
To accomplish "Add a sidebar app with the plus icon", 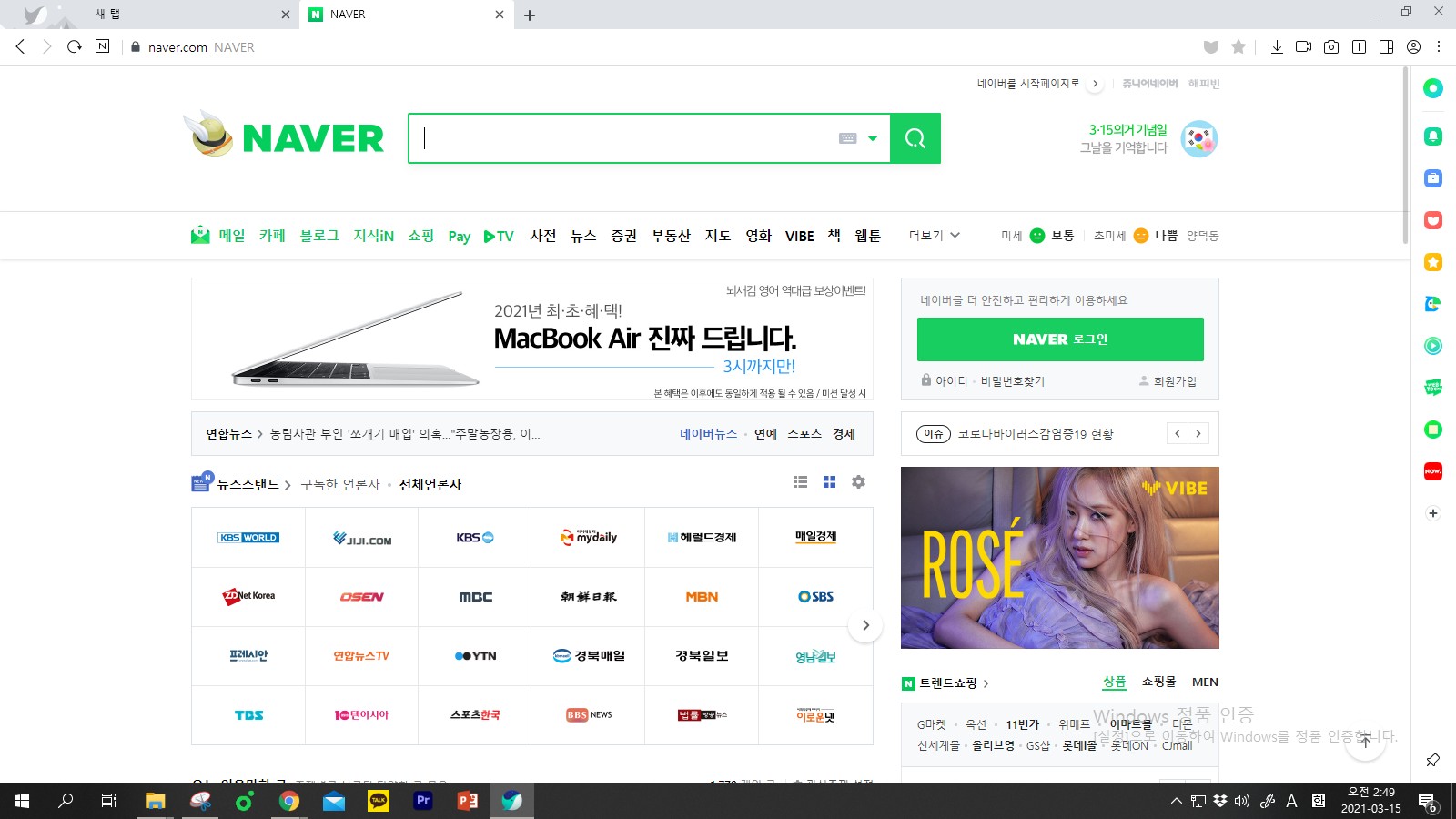I will [x=1433, y=513].
